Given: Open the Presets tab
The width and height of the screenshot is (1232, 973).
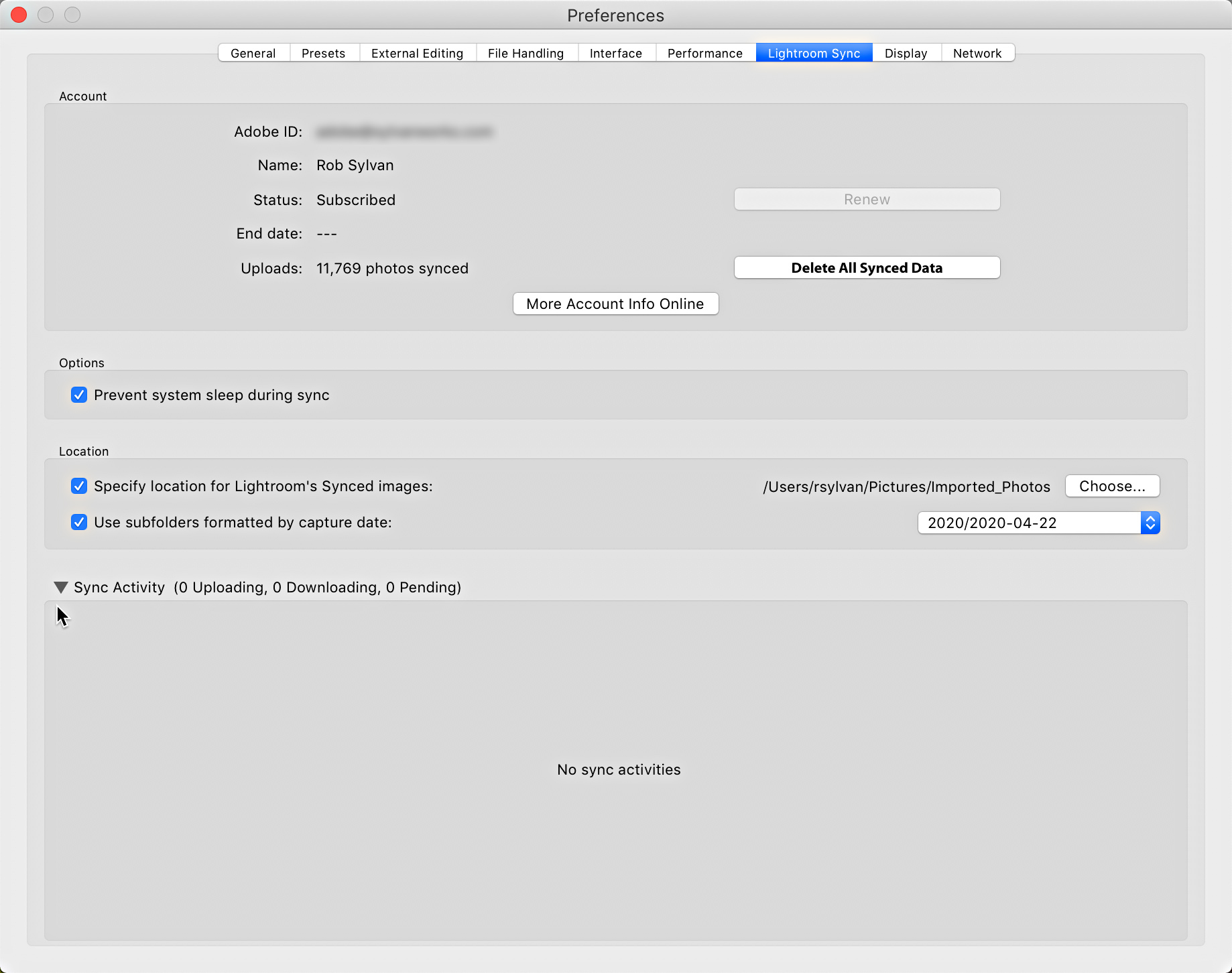Looking at the screenshot, I should click(x=324, y=53).
